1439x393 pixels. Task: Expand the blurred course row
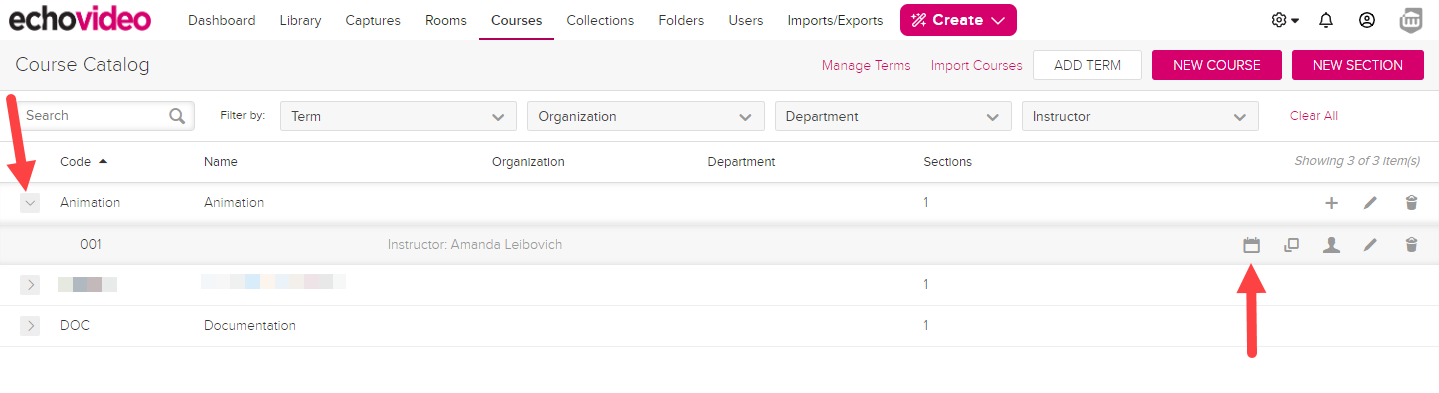pyautogui.click(x=30, y=285)
